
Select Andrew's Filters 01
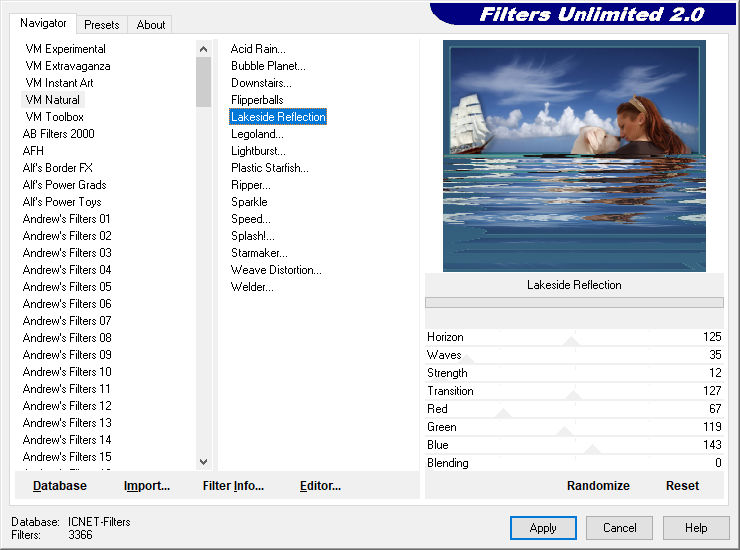tap(67, 219)
